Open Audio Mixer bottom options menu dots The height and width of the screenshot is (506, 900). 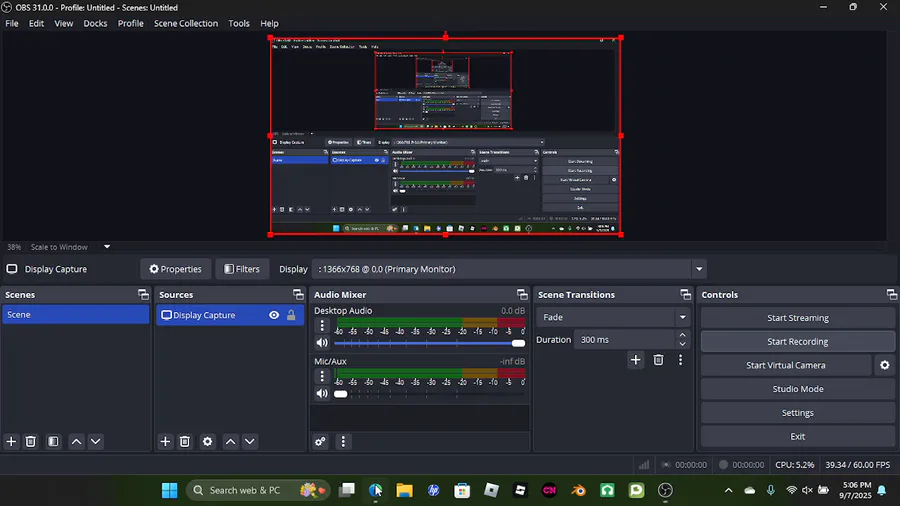coord(343,441)
